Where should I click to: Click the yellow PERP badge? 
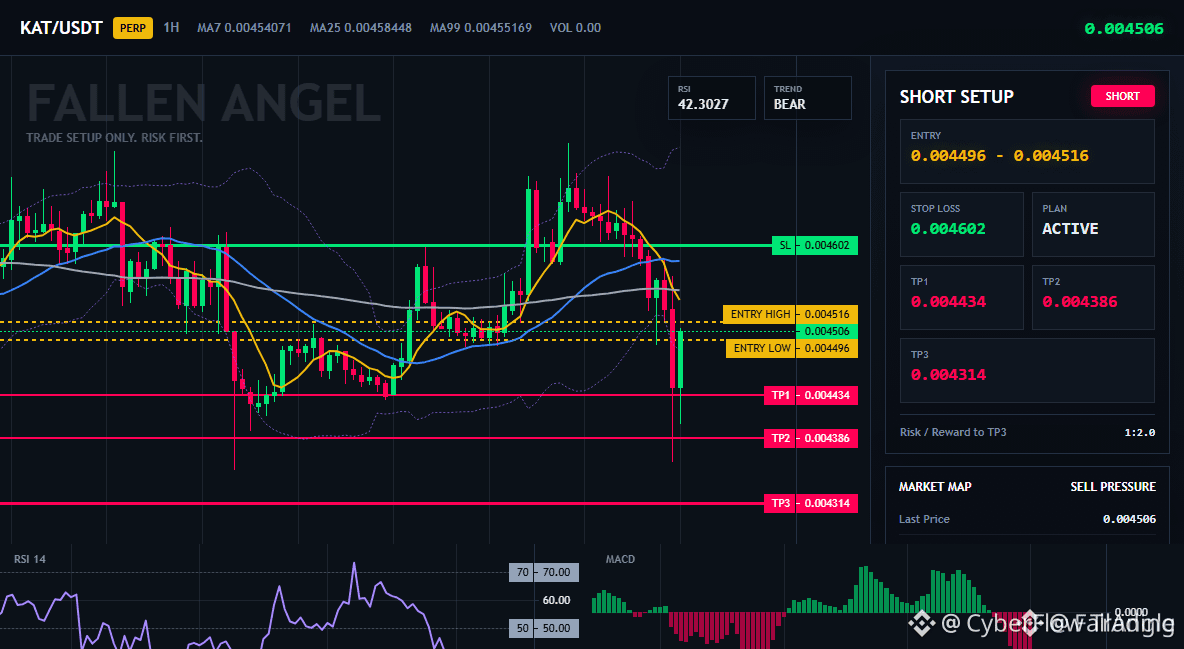click(133, 28)
